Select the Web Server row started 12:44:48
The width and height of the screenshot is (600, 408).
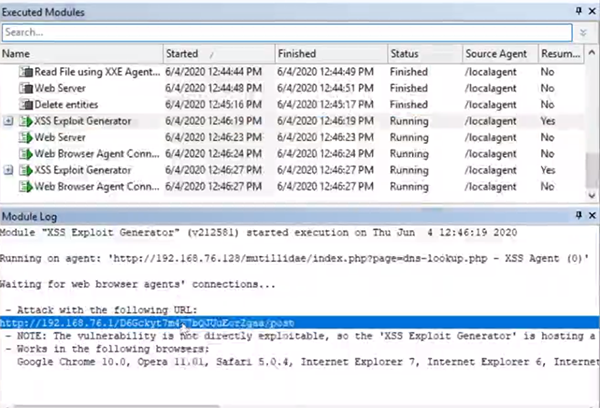tap(292, 88)
